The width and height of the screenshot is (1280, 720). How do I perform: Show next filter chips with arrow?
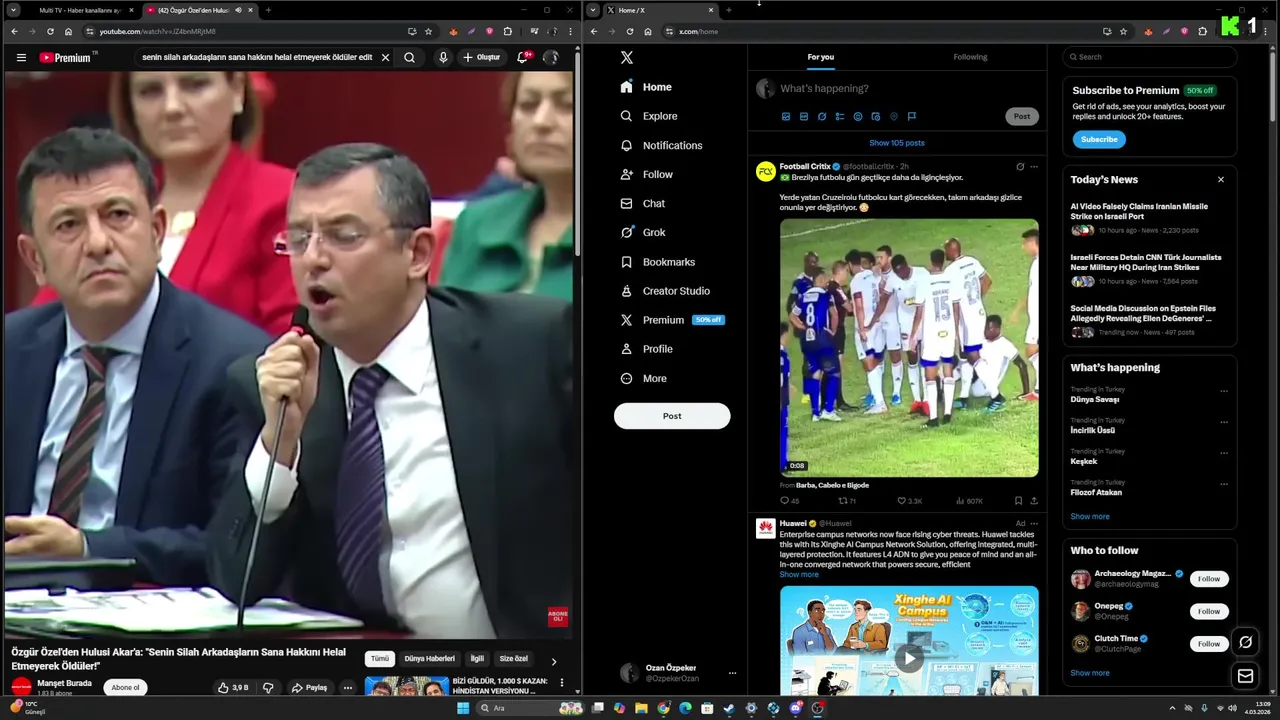click(x=554, y=661)
